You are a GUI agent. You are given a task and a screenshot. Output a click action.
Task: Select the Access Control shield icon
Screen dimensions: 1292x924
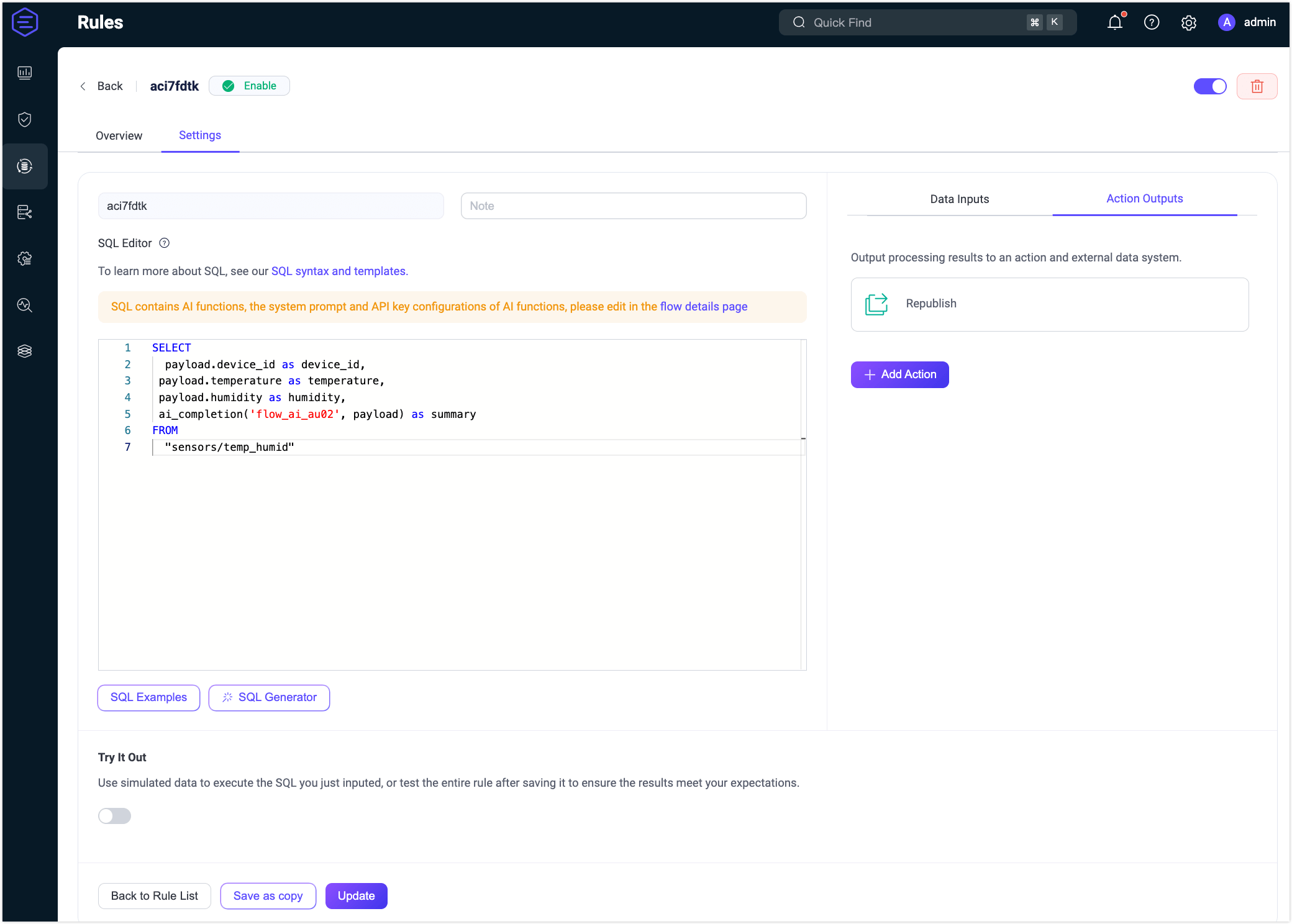(x=25, y=120)
